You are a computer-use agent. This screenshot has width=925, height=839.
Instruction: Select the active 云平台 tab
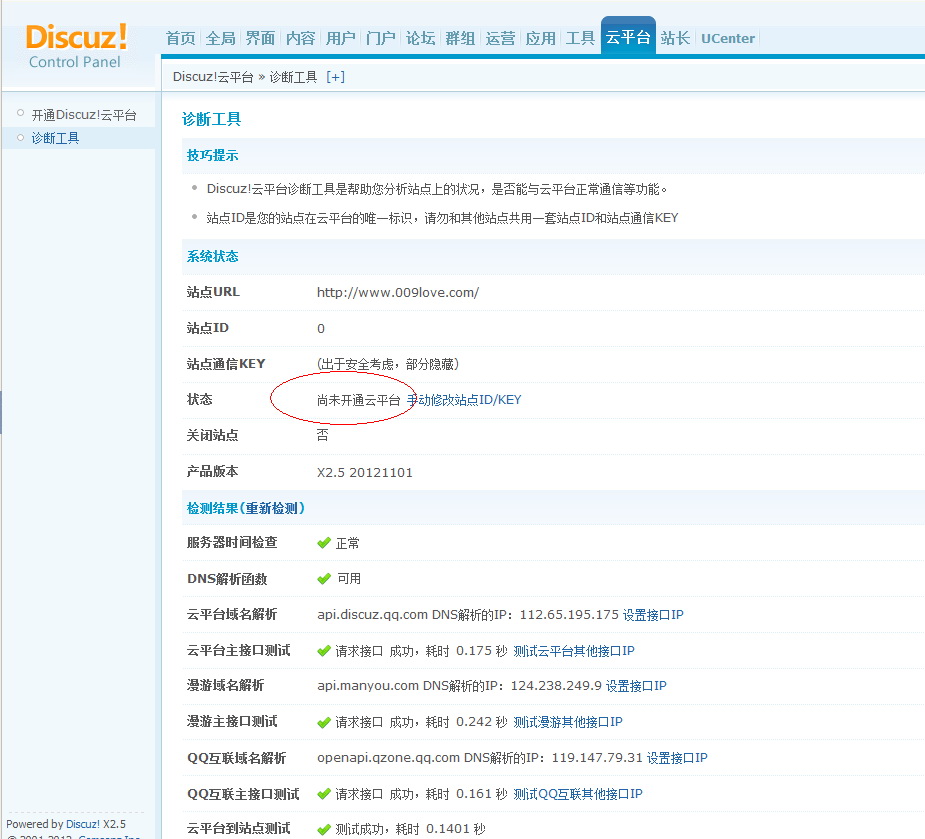coord(628,37)
